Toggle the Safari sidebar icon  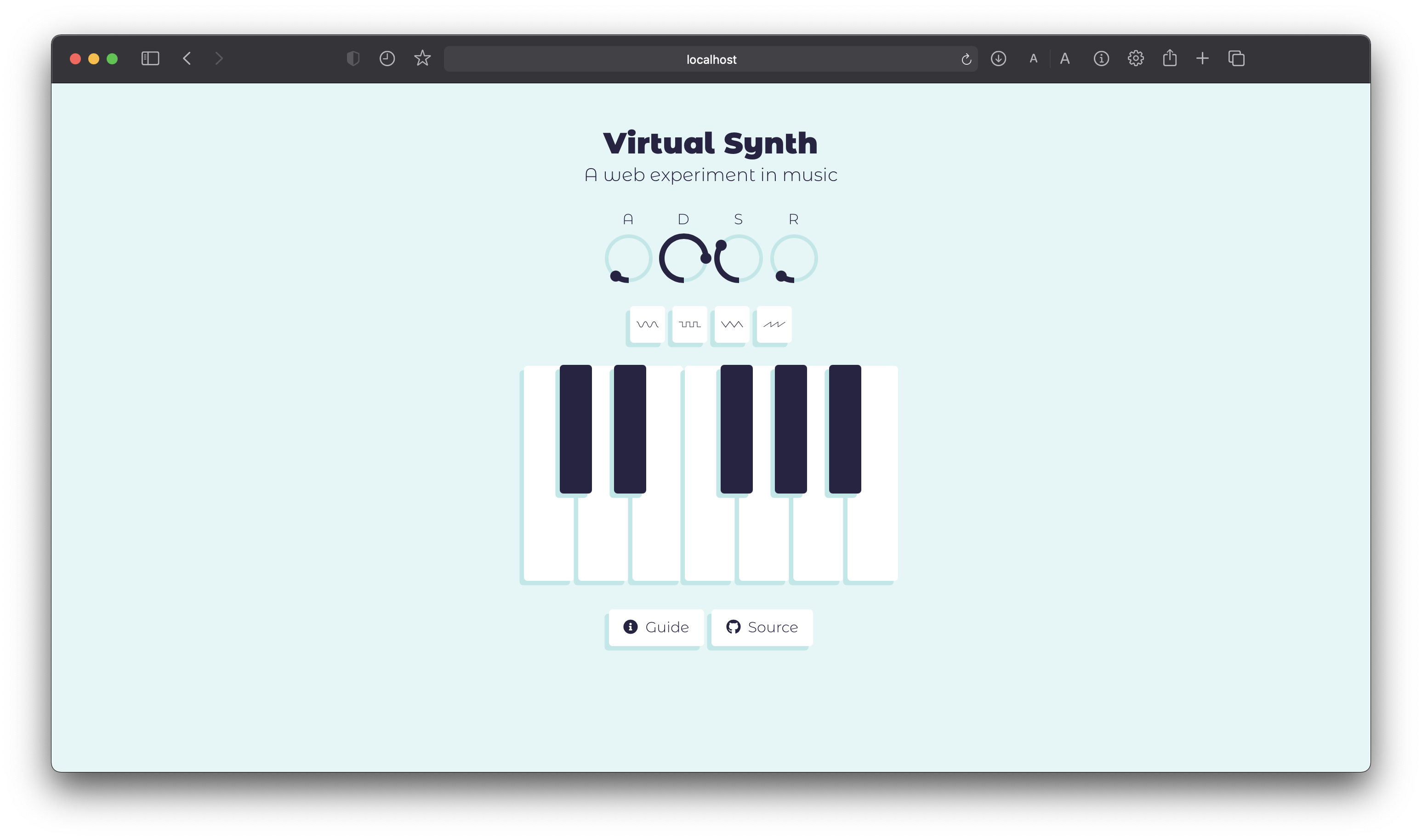pos(150,58)
